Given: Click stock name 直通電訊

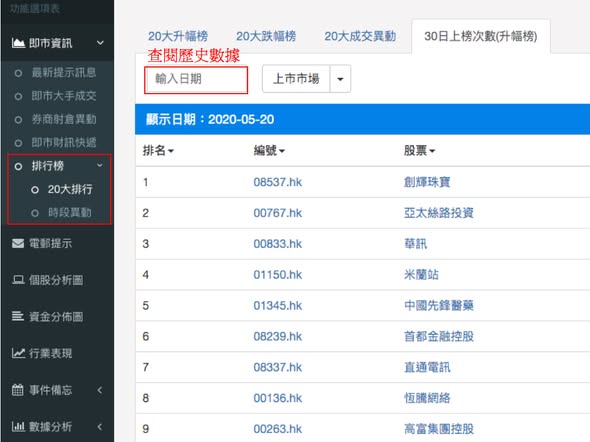Looking at the screenshot, I should [427, 367].
